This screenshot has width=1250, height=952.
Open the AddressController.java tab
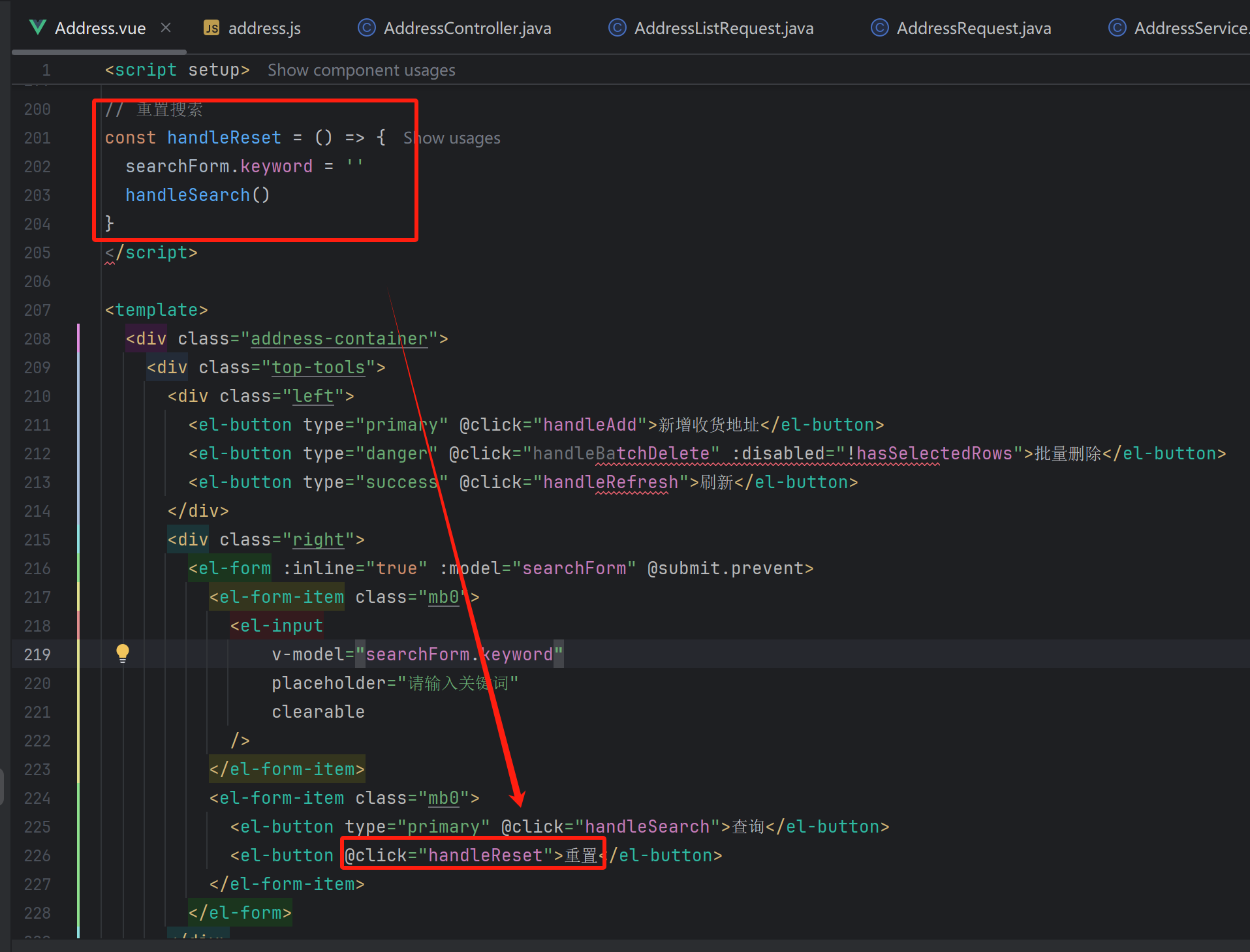point(455,28)
